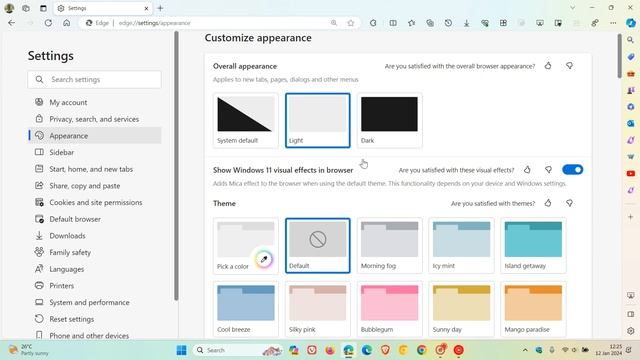Screen dimensions: 640x360
Task: Open the Settings and more ellipsis menu
Action: [x=613, y=23]
